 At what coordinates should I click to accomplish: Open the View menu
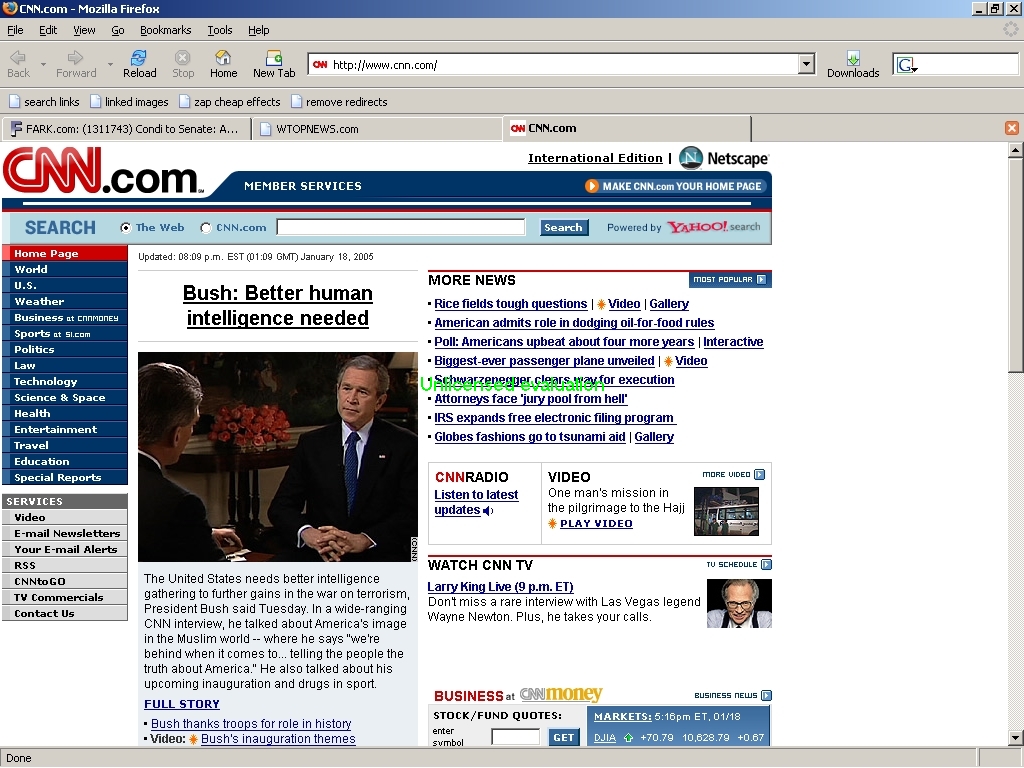84,30
